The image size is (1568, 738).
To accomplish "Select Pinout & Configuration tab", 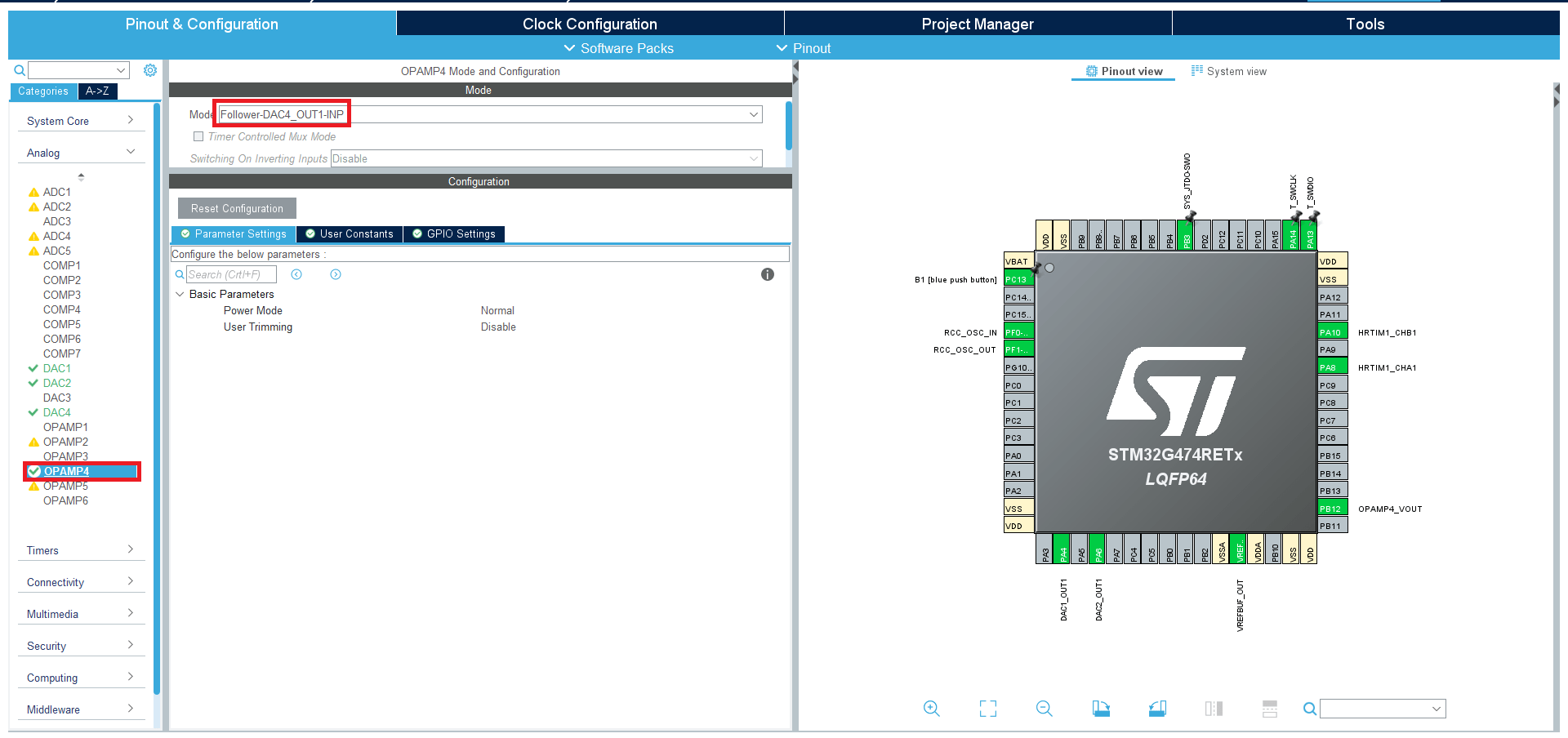I will (202, 24).
